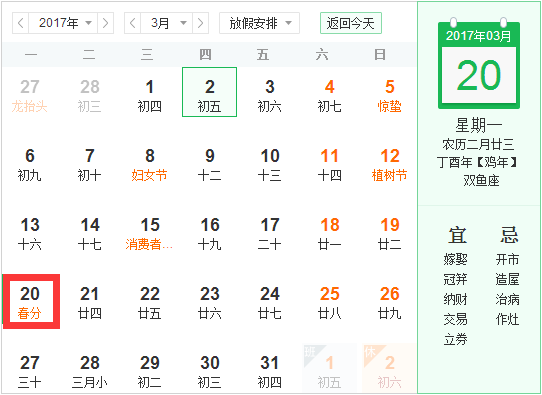Go to previous month arrow
Image resolution: width=542 pixels, height=395 pixels.
133,23
